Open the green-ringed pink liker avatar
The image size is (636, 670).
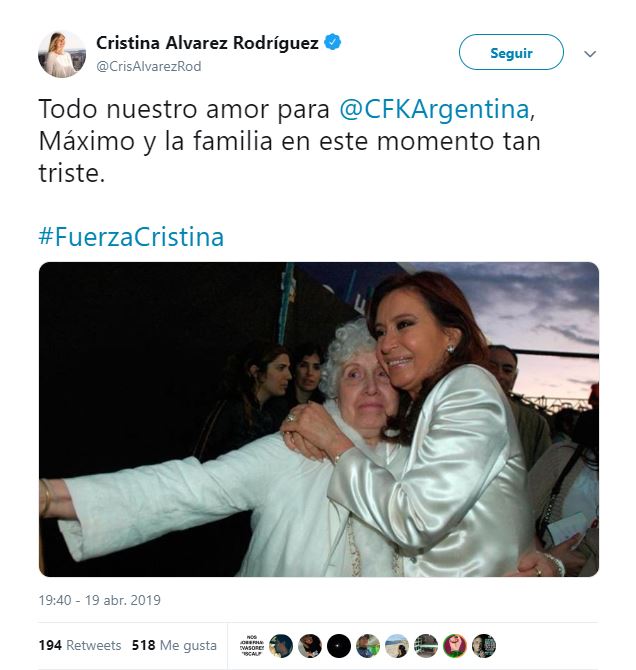pos(455,646)
